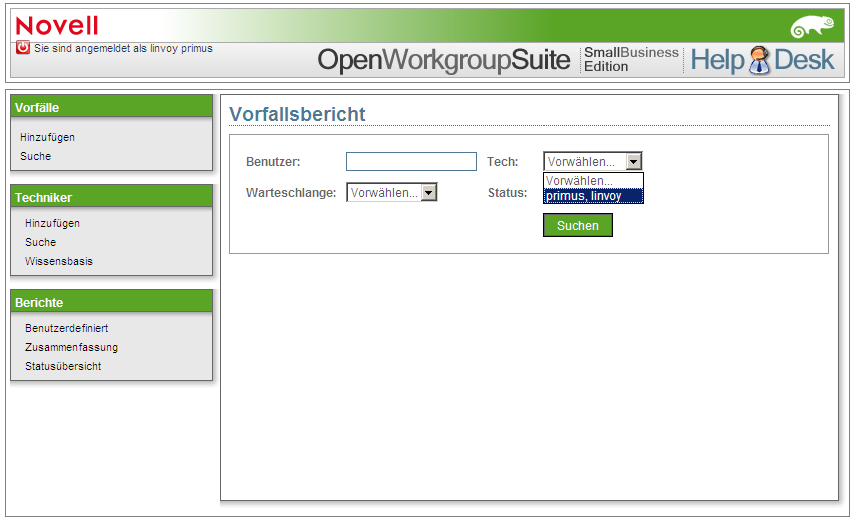This screenshot has width=854, height=522.
Task: Select 'Vorwählen...' option in Tech list
Action: [x=593, y=181]
